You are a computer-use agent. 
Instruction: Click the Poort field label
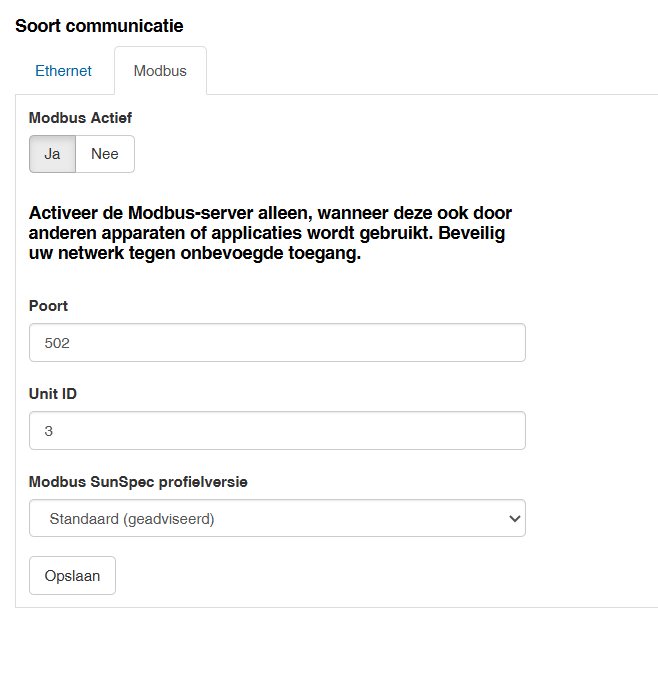click(x=49, y=306)
